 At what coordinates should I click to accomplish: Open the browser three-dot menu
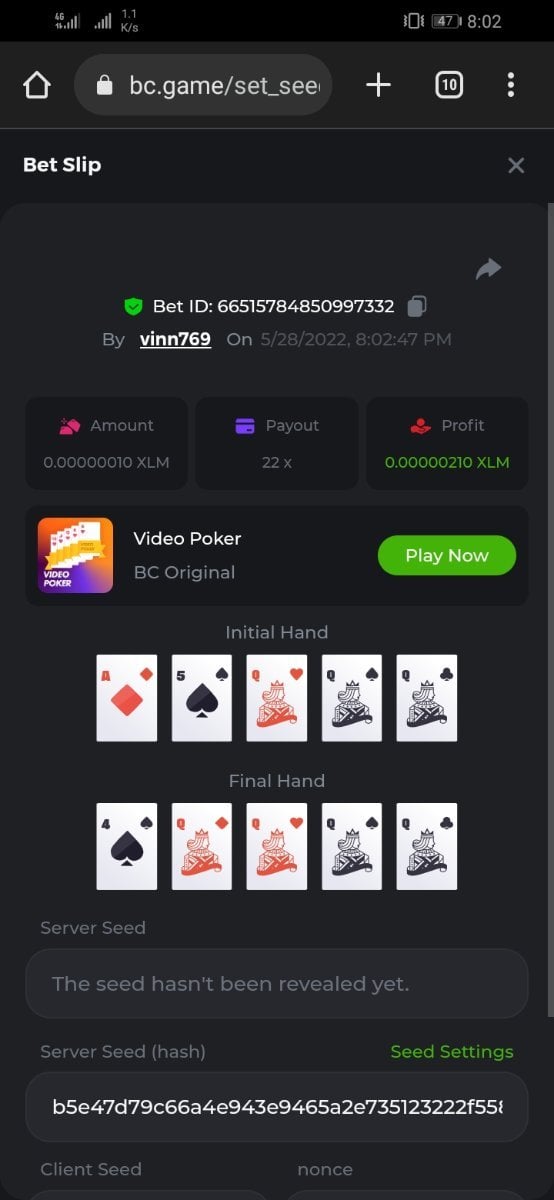pyautogui.click(x=511, y=85)
